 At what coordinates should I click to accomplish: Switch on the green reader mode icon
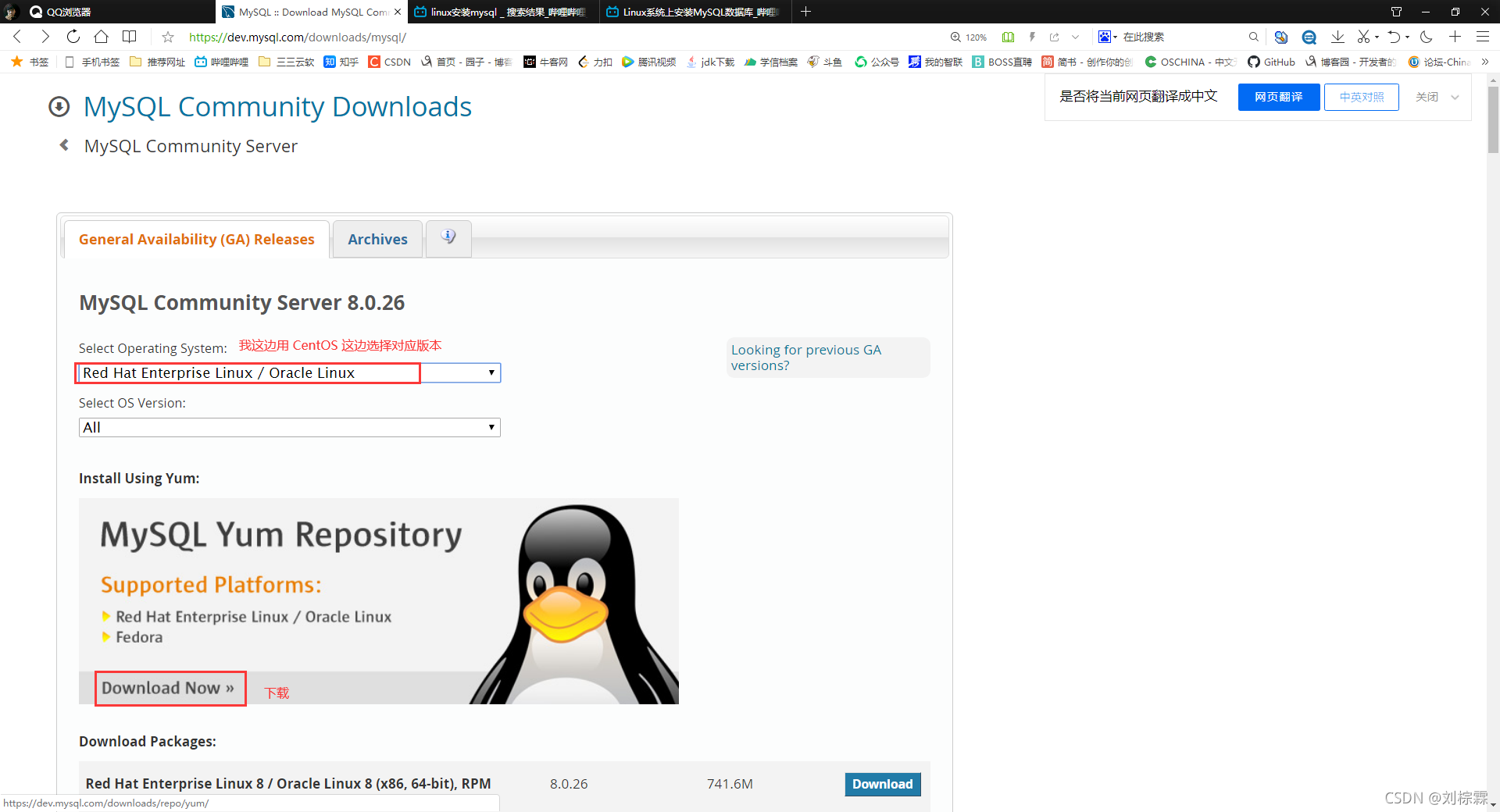[x=1009, y=37]
